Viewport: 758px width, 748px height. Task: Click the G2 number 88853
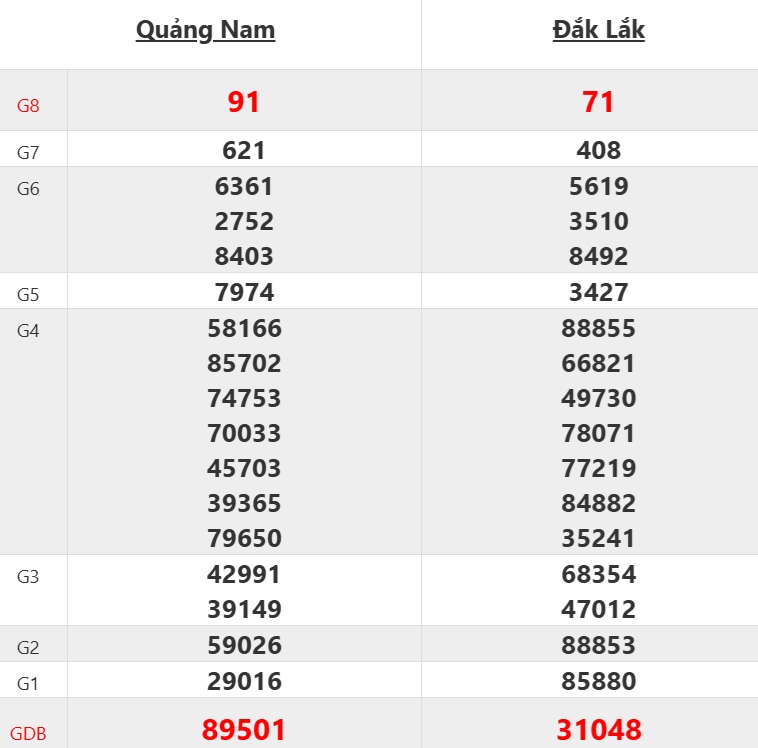pos(598,645)
